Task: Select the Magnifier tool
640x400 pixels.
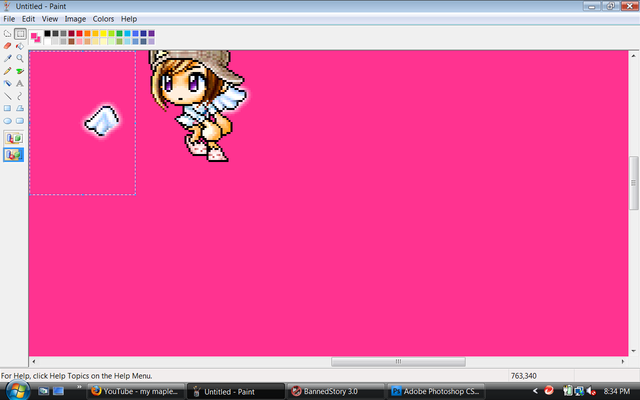Action: pos(20,58)
